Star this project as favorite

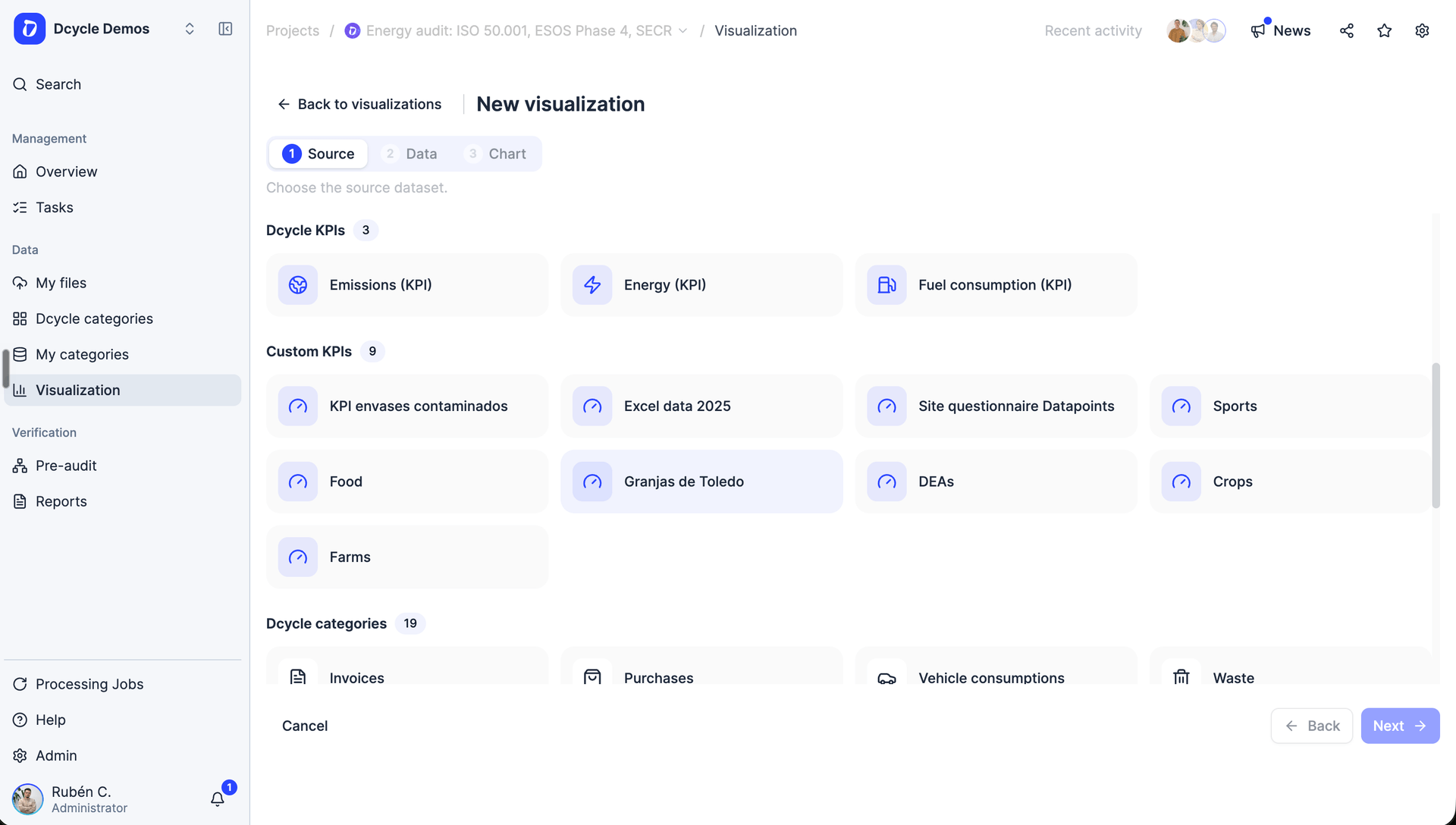(1385, 30)
